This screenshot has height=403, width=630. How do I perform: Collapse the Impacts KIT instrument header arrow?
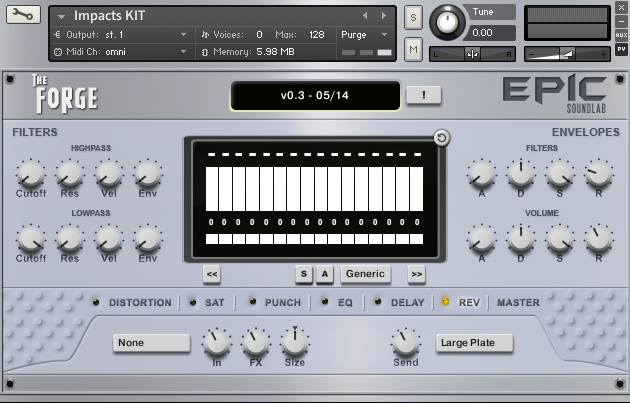[x=61, y=17]
